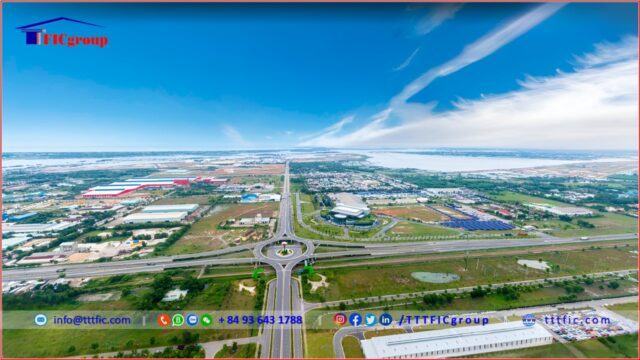Click the green WeChat icon

click(x=207, y=320)
